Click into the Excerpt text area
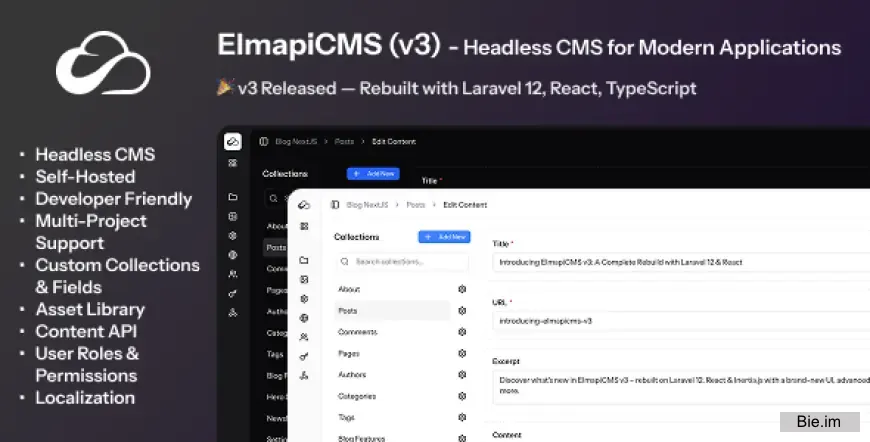Image resolution: width=870 pixels, height=442 pixels. point(681,387)
